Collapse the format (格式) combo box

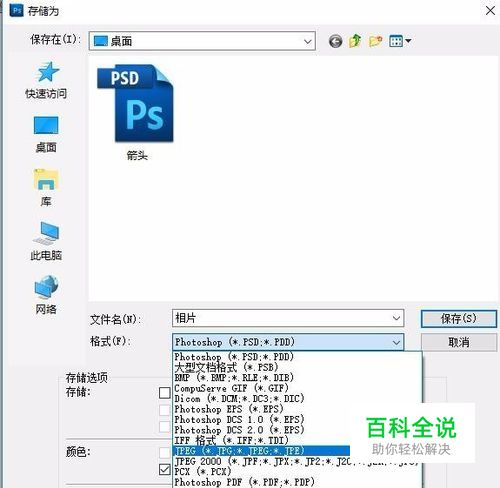pos(396,342)
